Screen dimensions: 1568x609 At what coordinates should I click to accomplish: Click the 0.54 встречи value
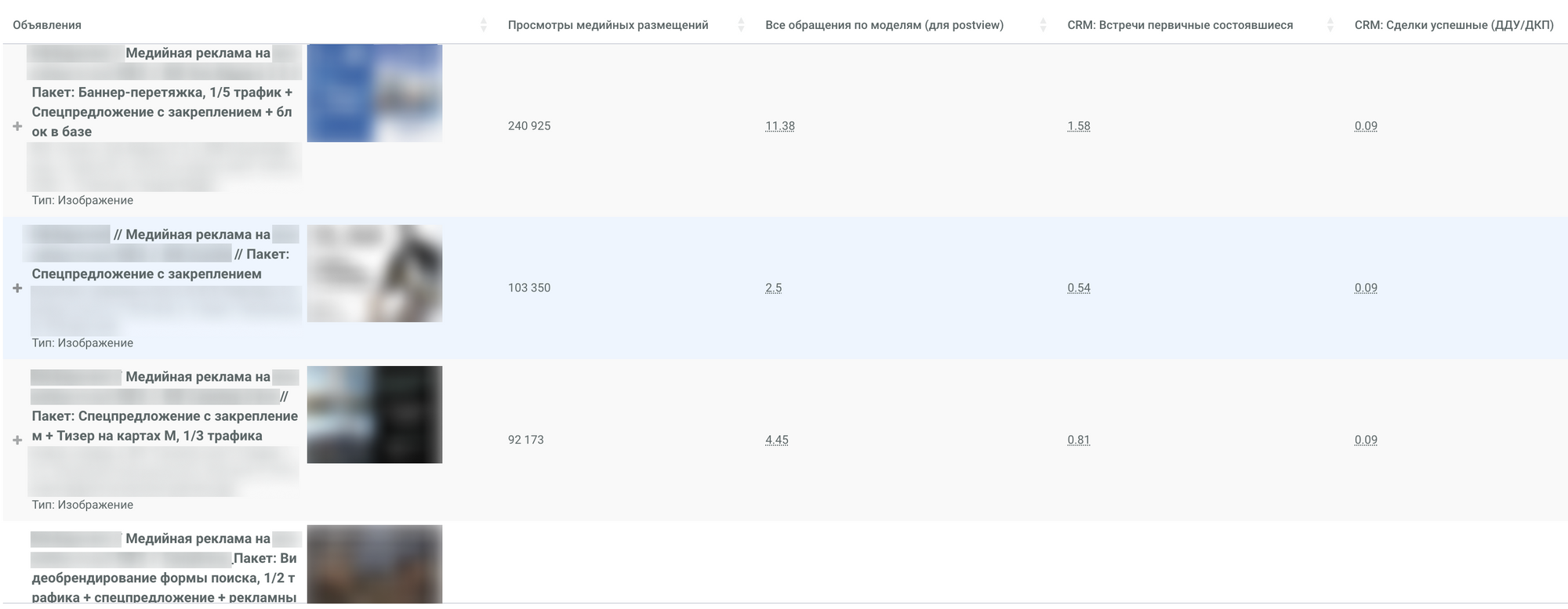coord(1078,288)
